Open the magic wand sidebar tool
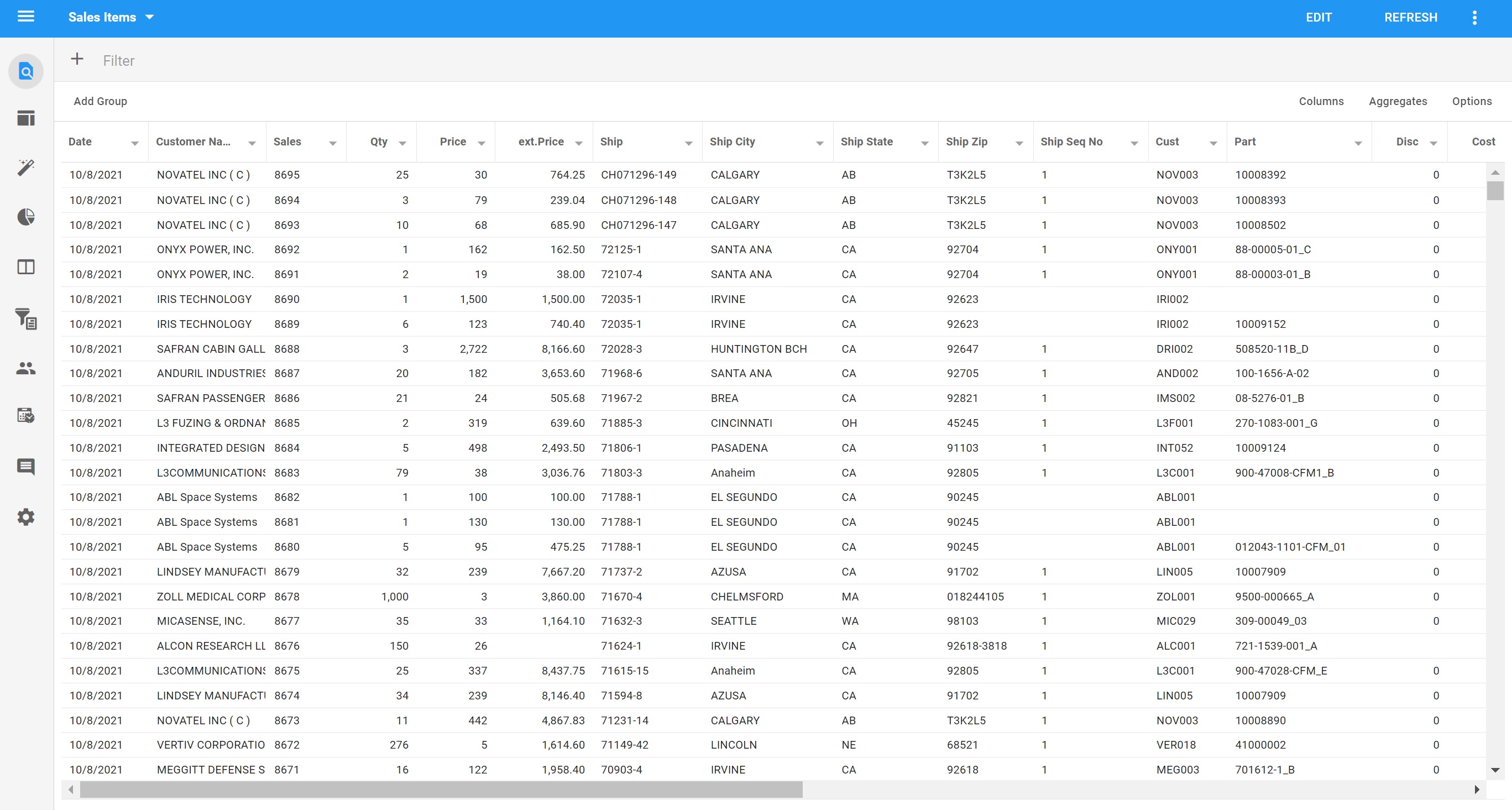 click(x=26, y=168)
